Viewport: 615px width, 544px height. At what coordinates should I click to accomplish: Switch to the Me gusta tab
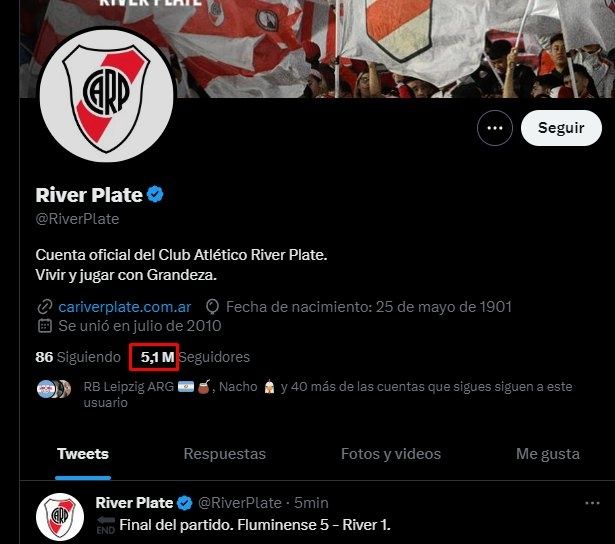[548, 454]
